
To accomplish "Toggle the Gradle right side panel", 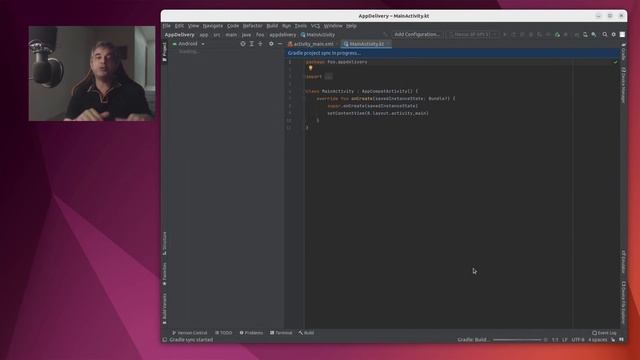I will point(624,52).
